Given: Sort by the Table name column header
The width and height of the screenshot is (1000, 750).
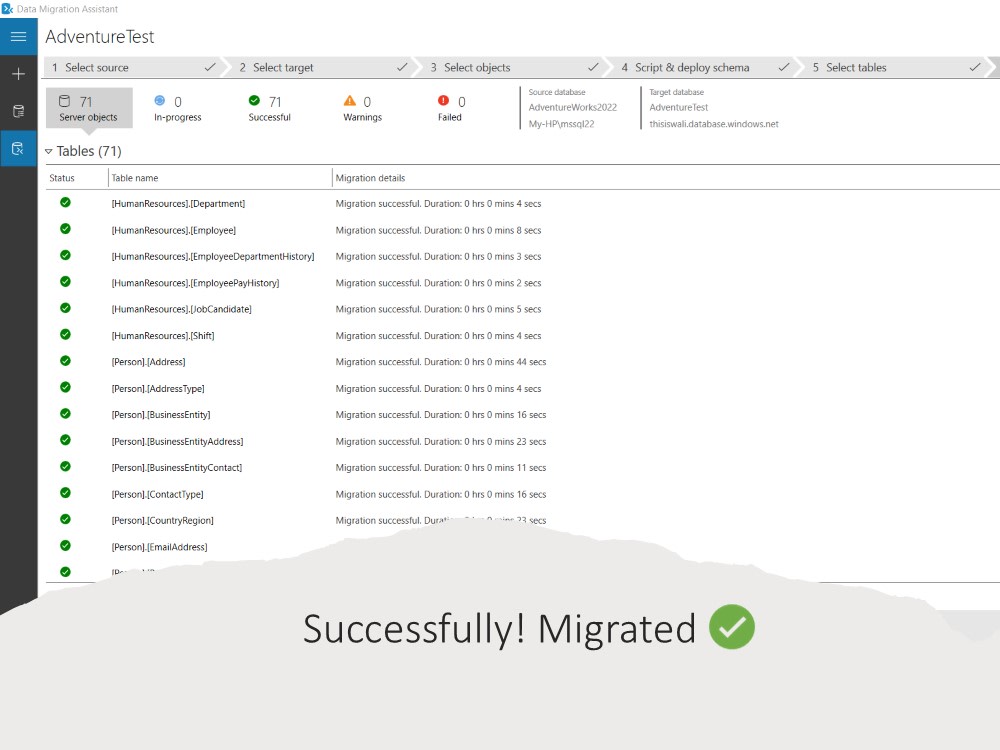Looking at the screenshot, I should click(135, 178).
